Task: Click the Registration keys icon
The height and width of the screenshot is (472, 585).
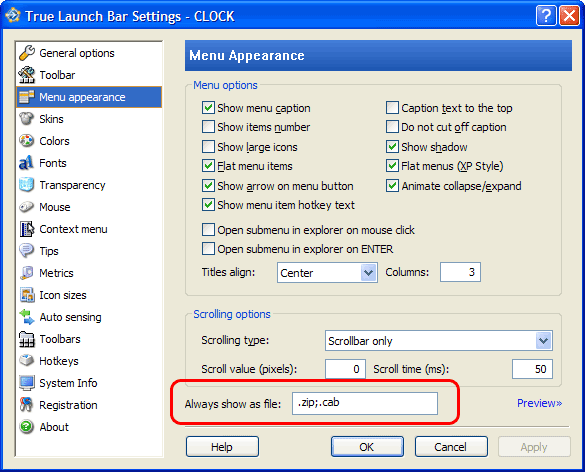Action: click(x=26, y=405)
